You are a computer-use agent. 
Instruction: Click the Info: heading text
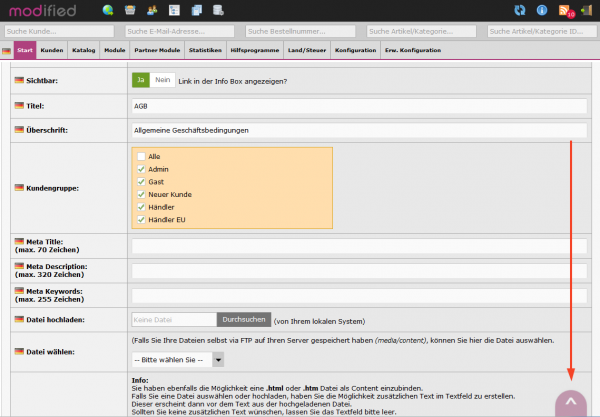pyautogui.click(x=140, y=380)
